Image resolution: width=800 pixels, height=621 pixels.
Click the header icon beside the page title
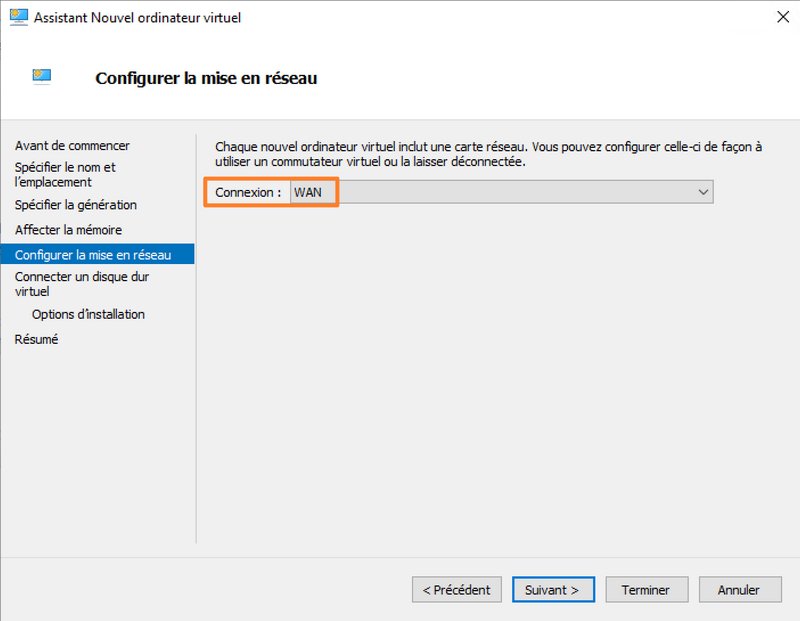(x=42, y=77)
